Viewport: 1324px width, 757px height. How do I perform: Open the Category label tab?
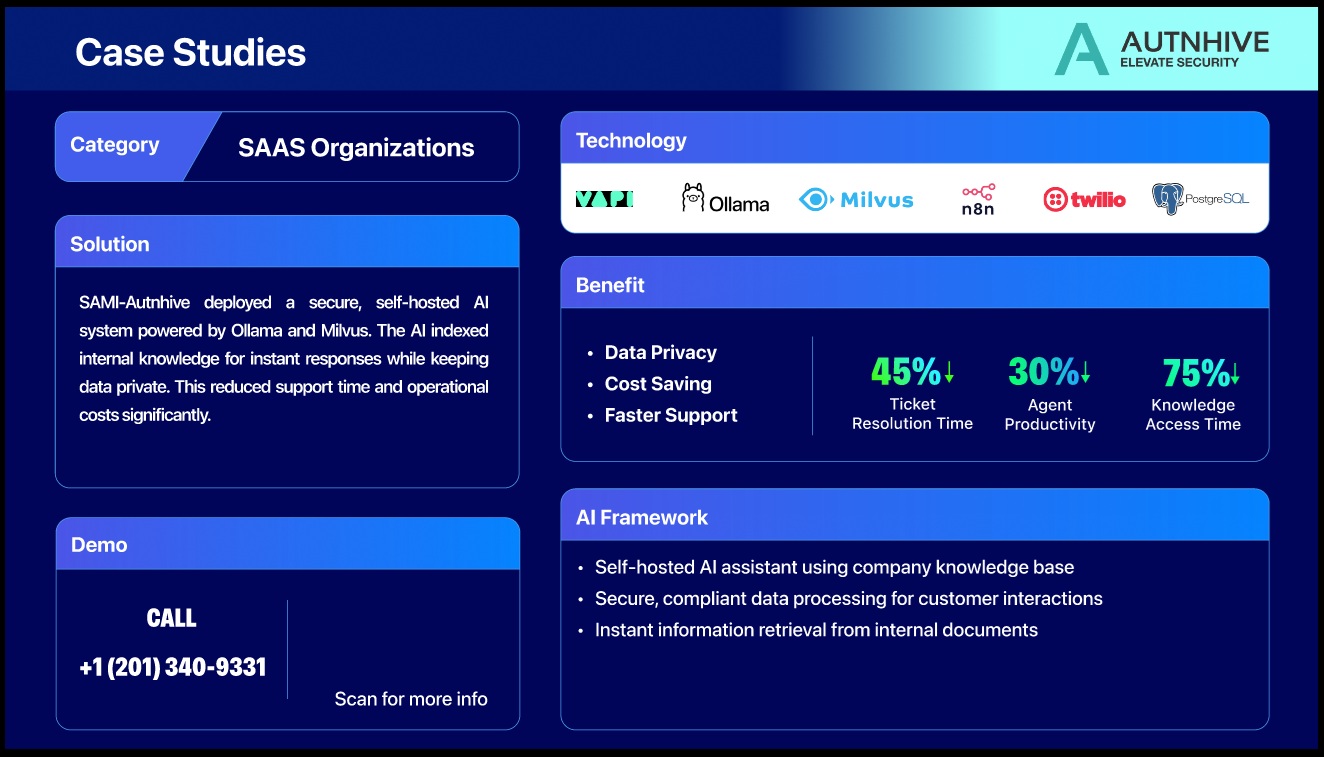(115, 144)
